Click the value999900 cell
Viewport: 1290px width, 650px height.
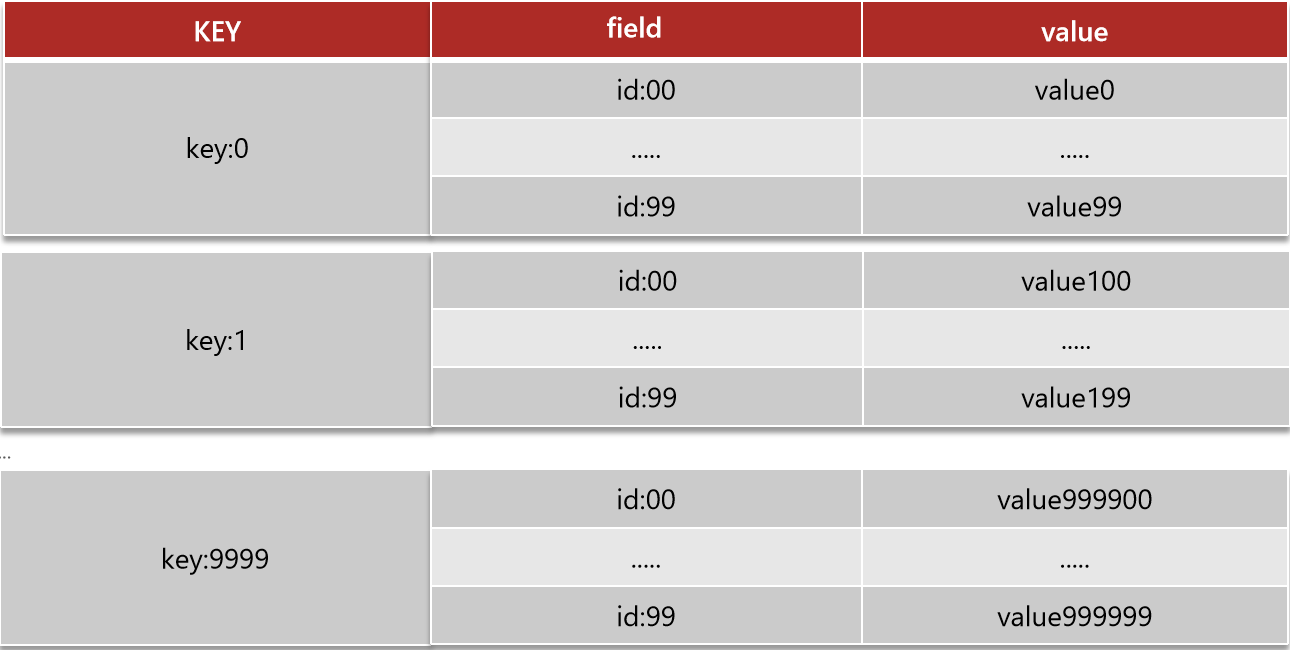coord(1074,499)
